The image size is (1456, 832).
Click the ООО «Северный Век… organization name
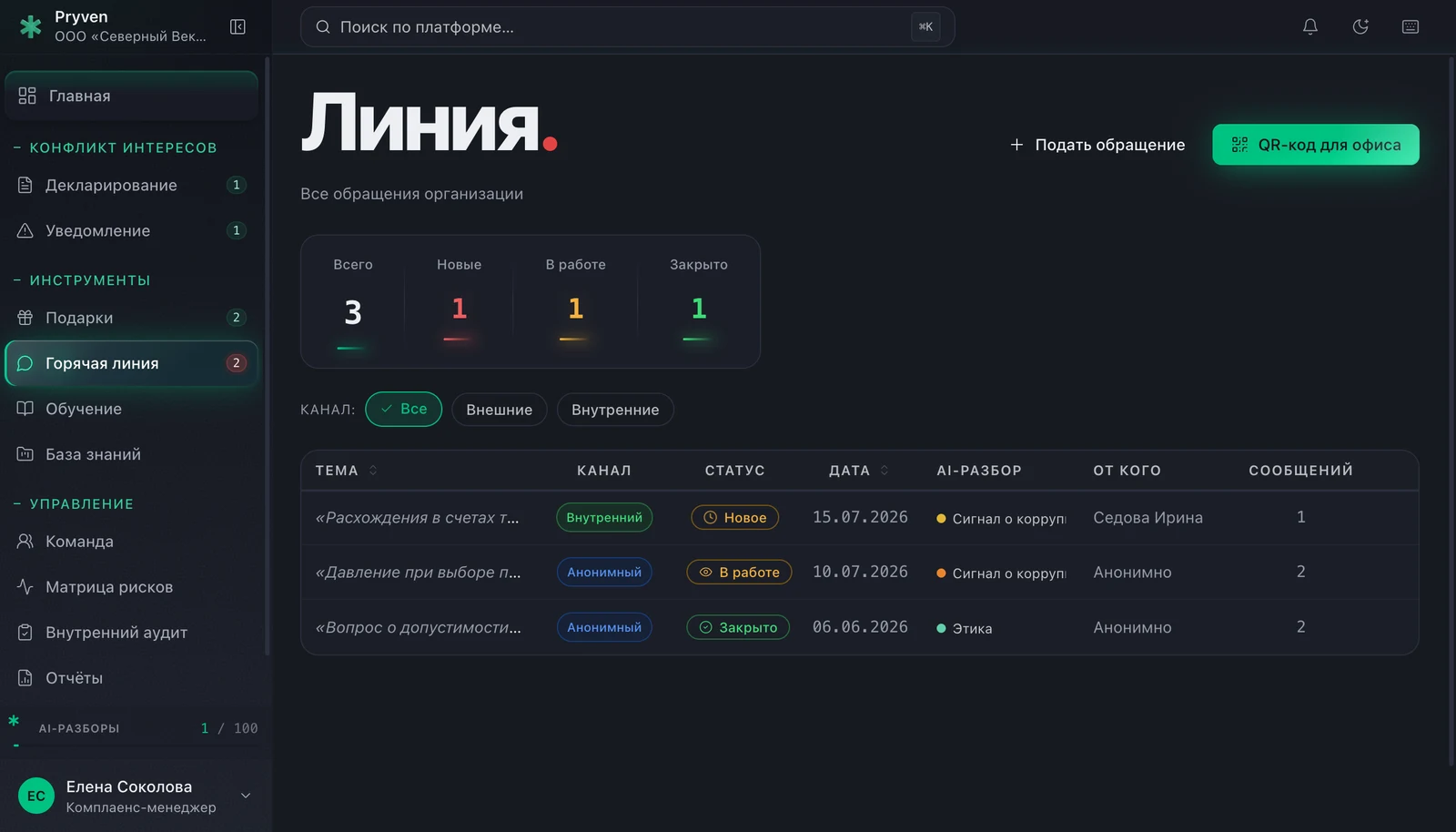click(x=130, y=36)
